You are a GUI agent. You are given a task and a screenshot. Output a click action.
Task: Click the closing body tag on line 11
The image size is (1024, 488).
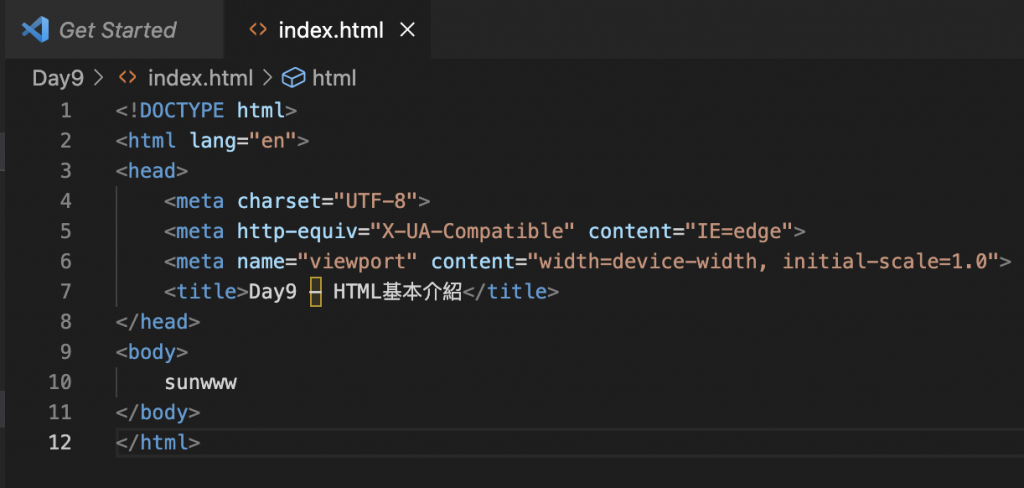pyautogui.click(x=158, y=412)
